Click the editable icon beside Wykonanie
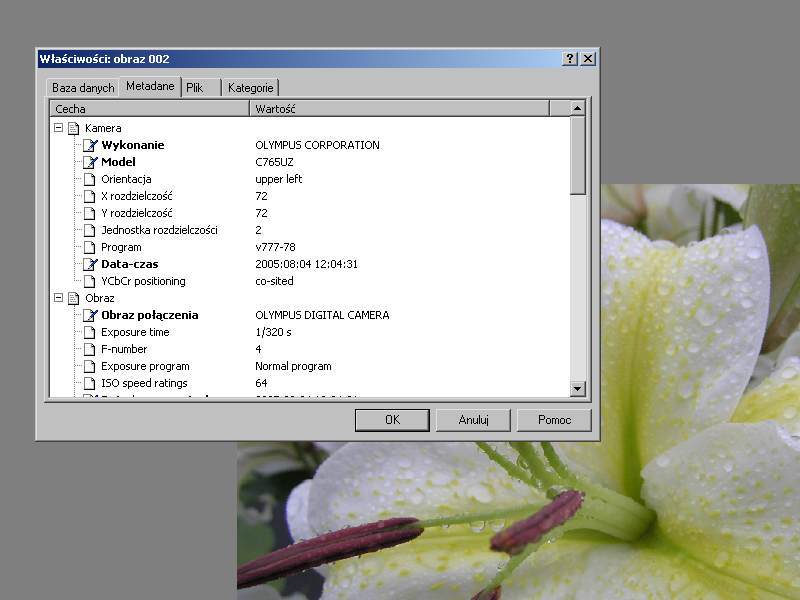This screenshot has width=800, height=600. click(91, 145)
